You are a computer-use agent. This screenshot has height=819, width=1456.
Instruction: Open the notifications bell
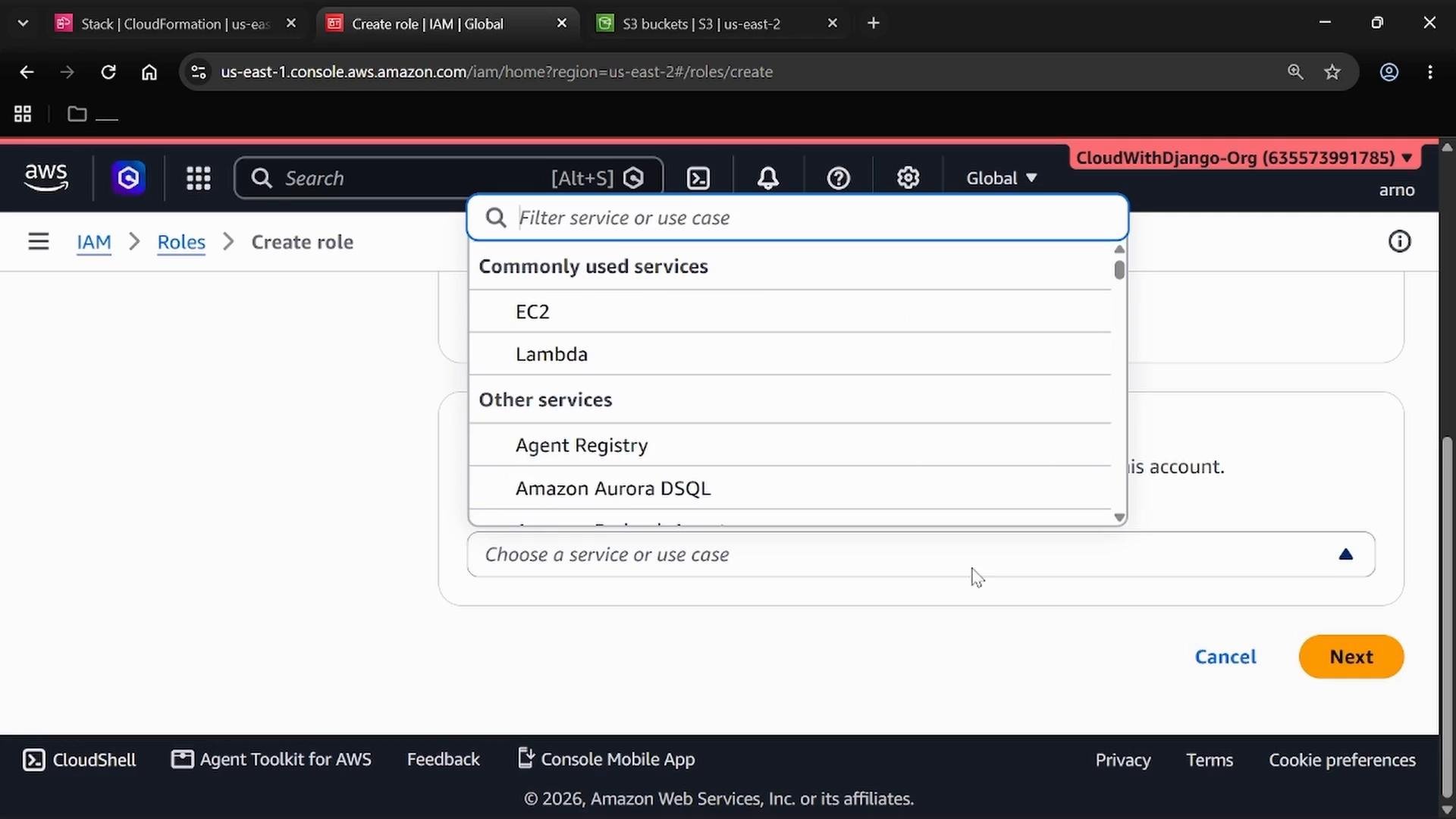point(768,178)
